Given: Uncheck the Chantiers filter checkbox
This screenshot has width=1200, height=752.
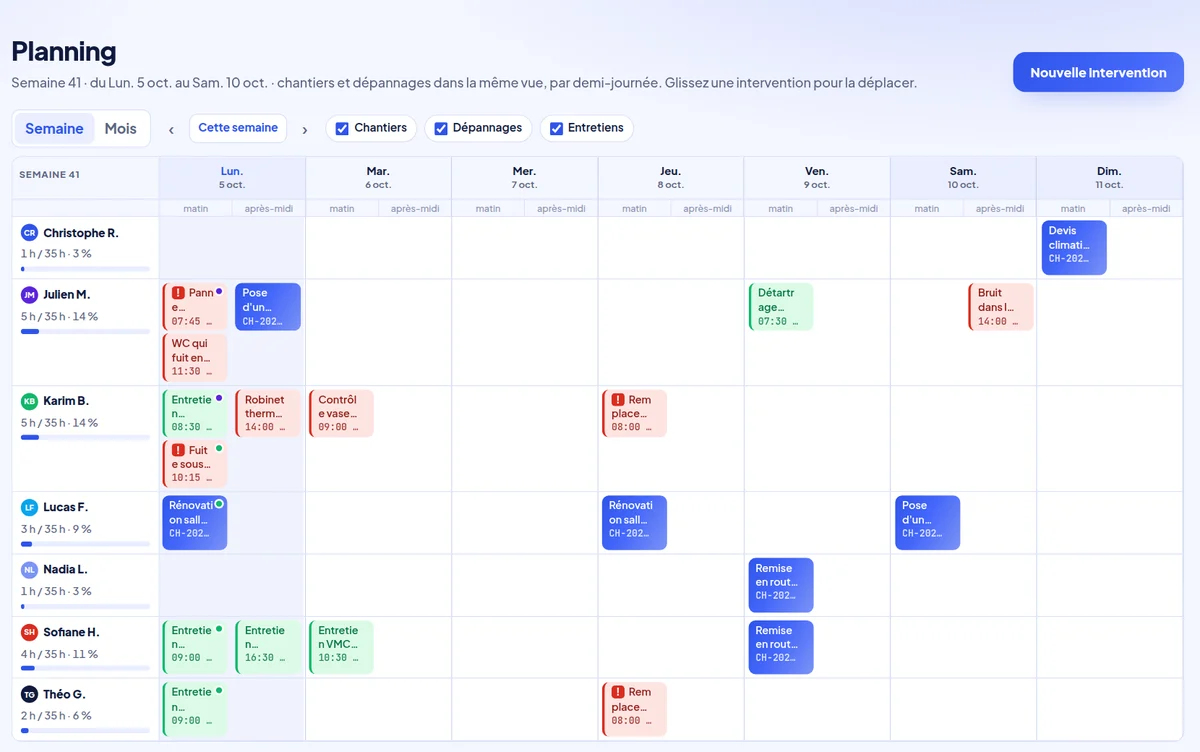Looking at the screenshot, I should [342, 129].
